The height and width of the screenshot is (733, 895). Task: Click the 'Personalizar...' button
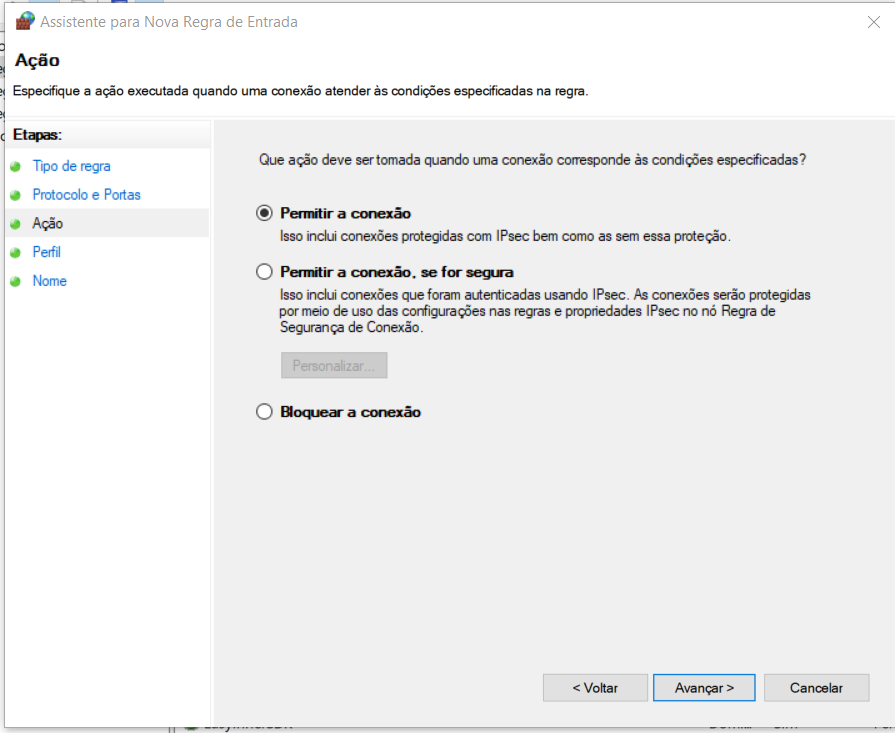coord(333,366)
